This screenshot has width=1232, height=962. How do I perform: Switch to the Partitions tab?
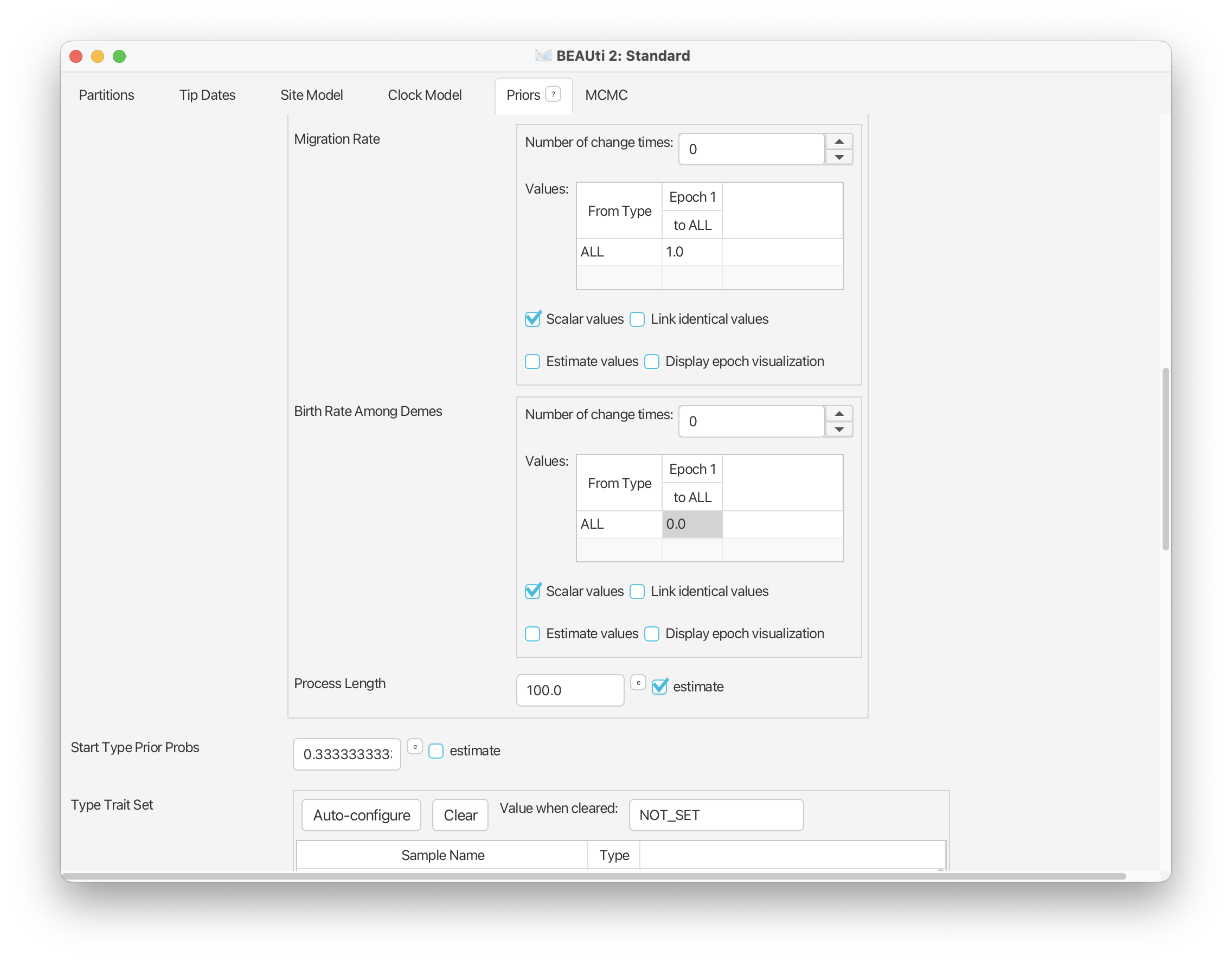coord(106,95)
